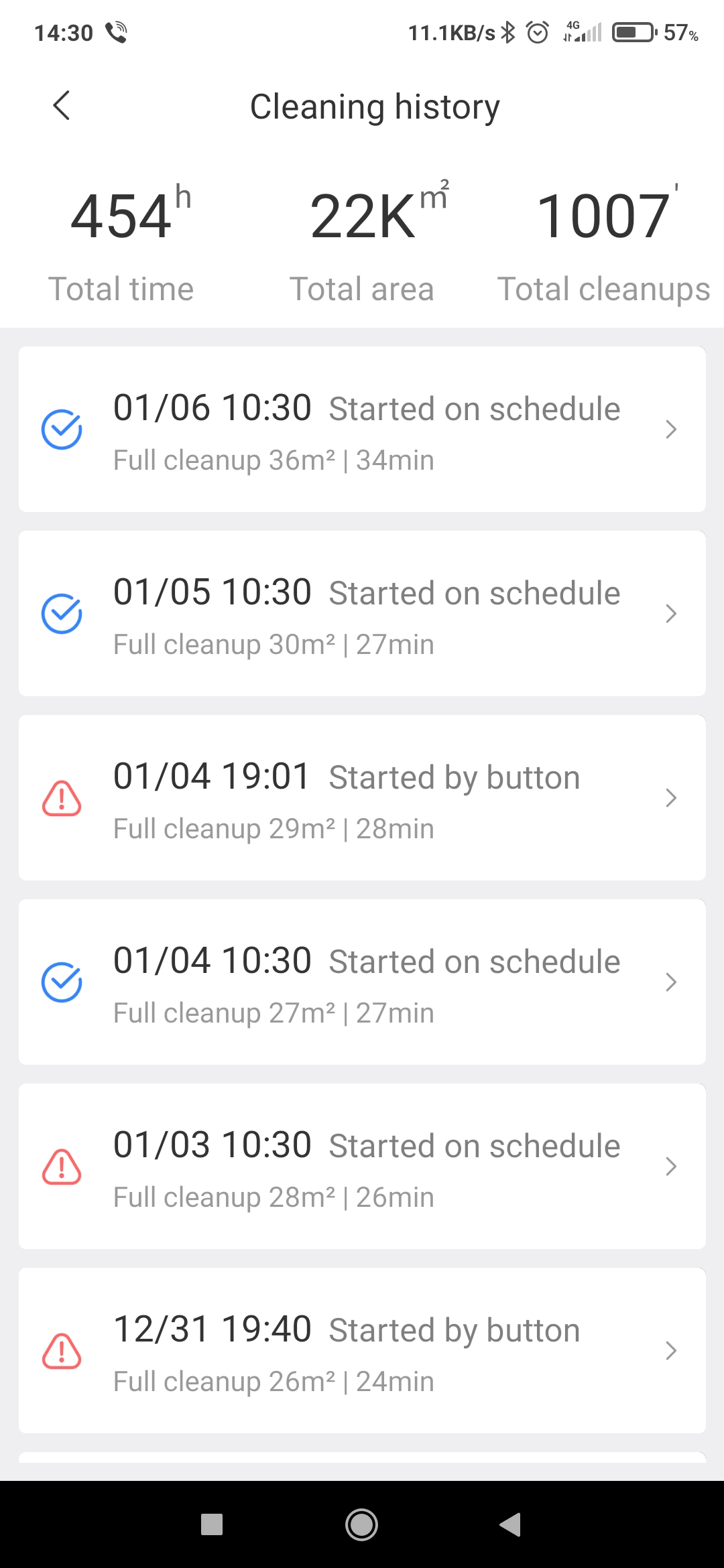Tap red warning icon for 01/04 19:01
This screenshot has width=724, height=1568.
(62, 798)
